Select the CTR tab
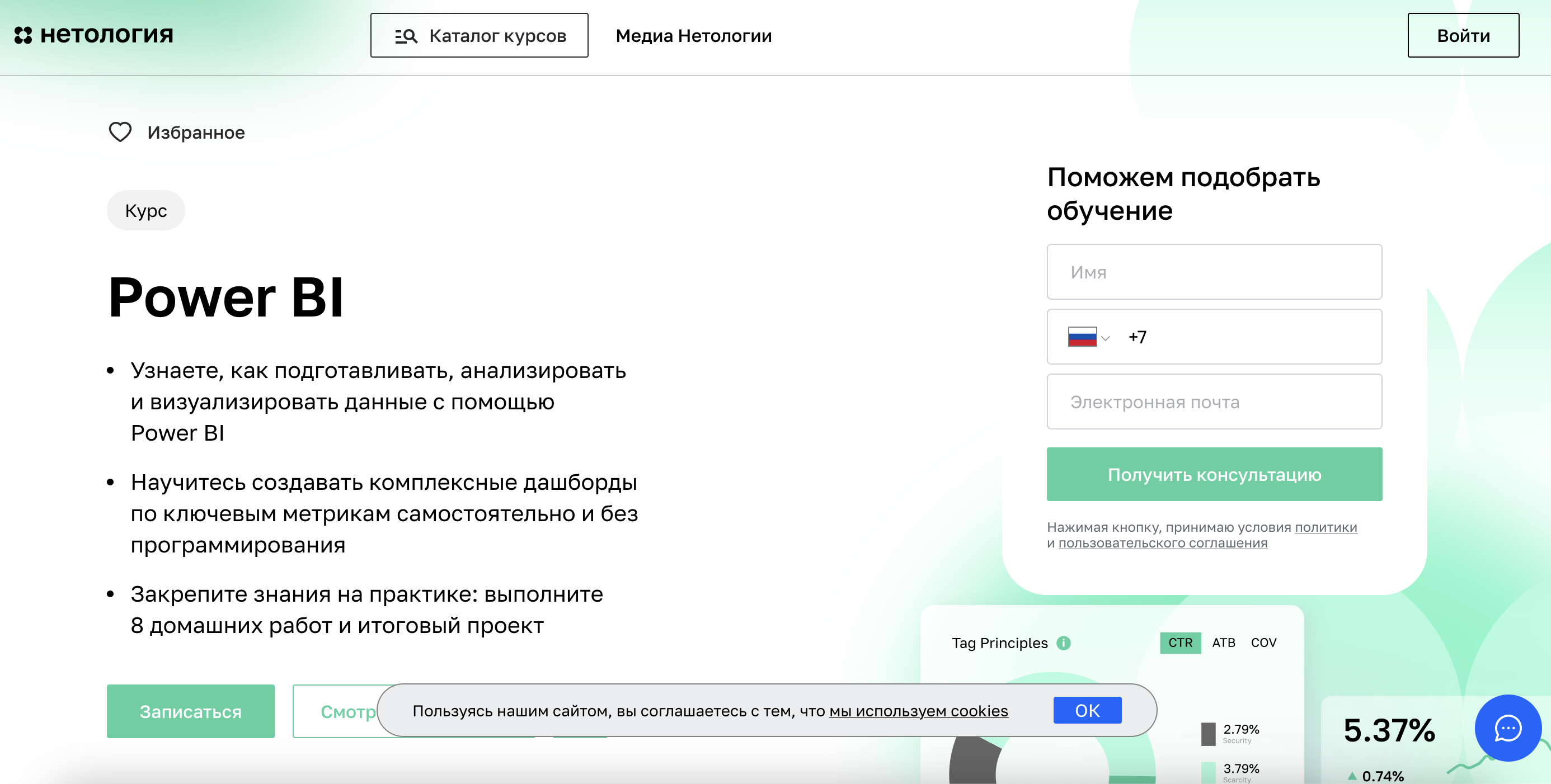Screen dimensions: 1551x784 1180,643
